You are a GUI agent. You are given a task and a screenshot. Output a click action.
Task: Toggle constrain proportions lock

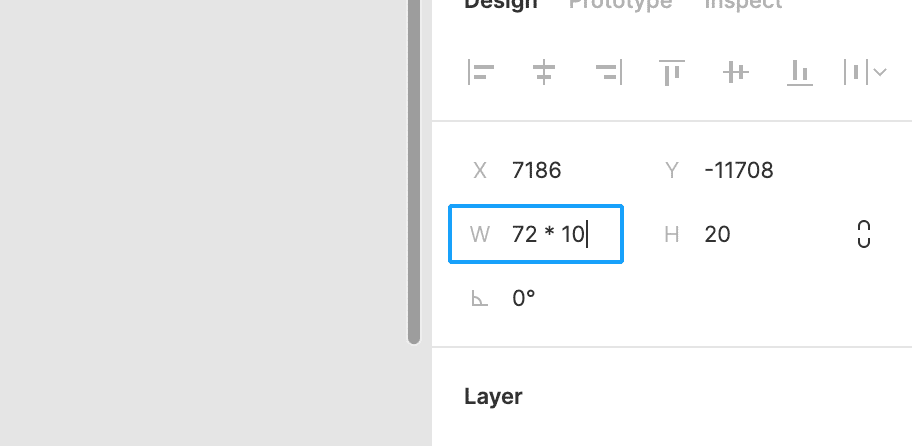[x=864, y=234]
